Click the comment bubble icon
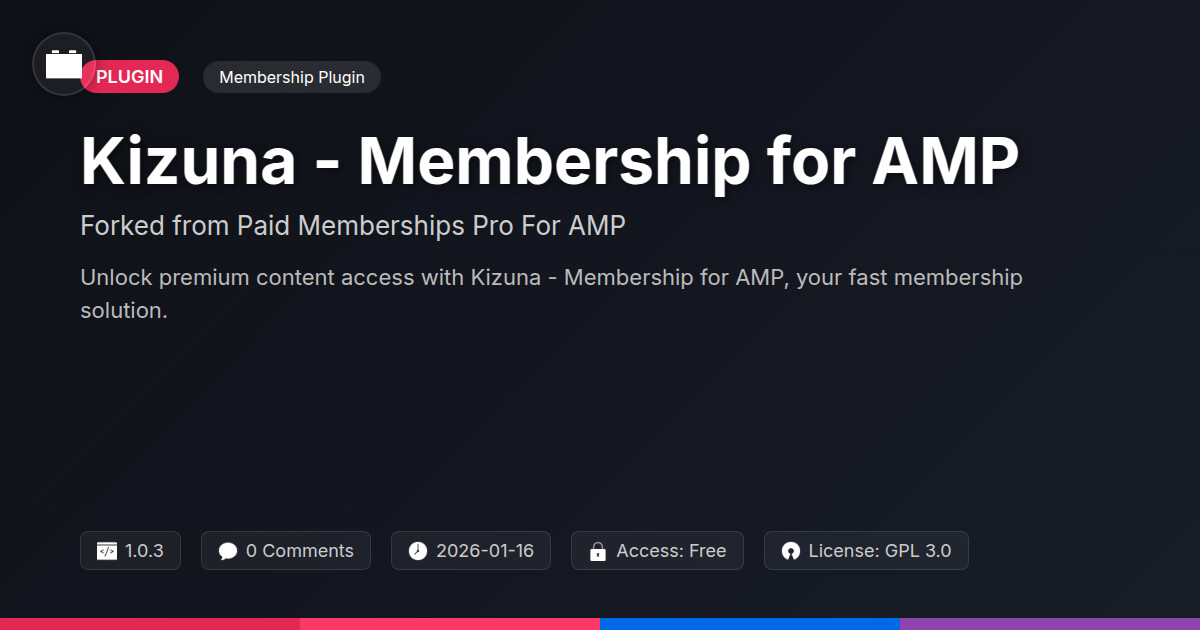This screenshot has height=630, width=1200. 228,551
